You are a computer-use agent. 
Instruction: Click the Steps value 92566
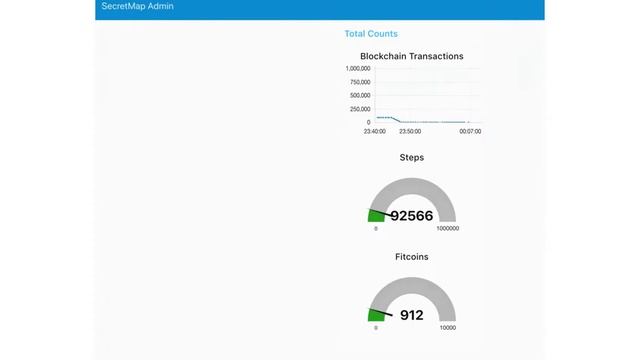tap(411, 216)
